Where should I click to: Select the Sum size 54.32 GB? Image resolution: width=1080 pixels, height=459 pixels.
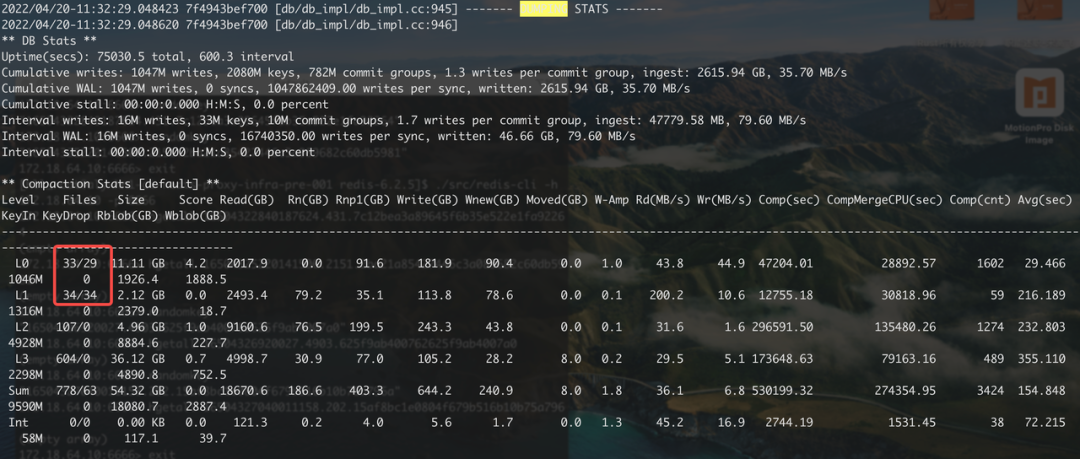click(x=138, y=390)
